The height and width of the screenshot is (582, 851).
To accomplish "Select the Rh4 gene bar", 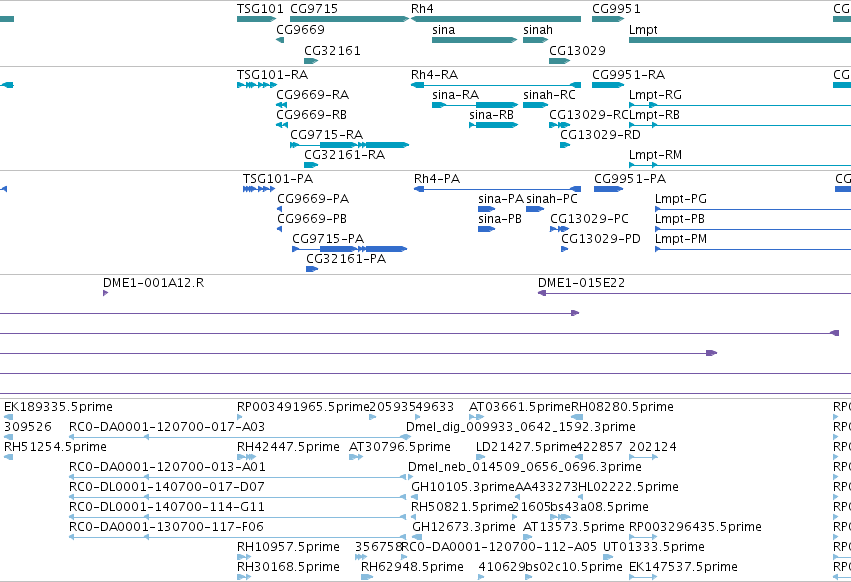I will [x=496, y=19].
